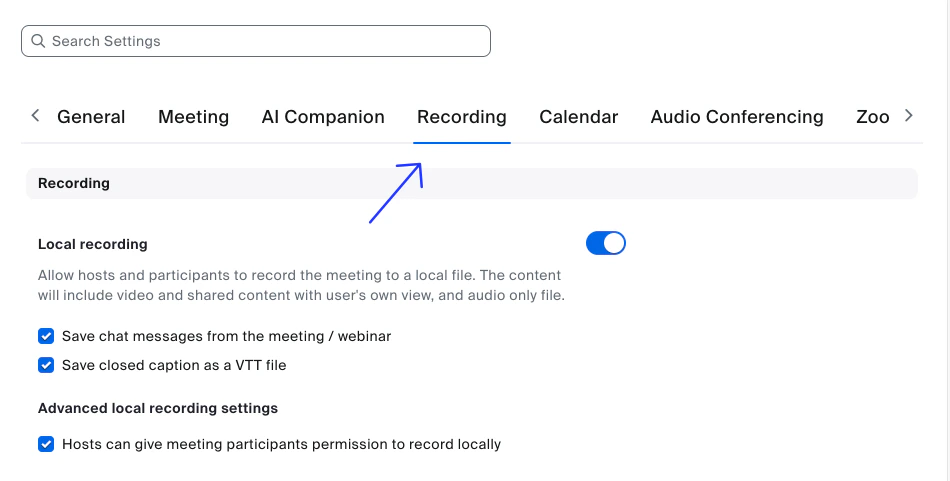
Task: Click the Recording section header
Action: pos(471,184)
